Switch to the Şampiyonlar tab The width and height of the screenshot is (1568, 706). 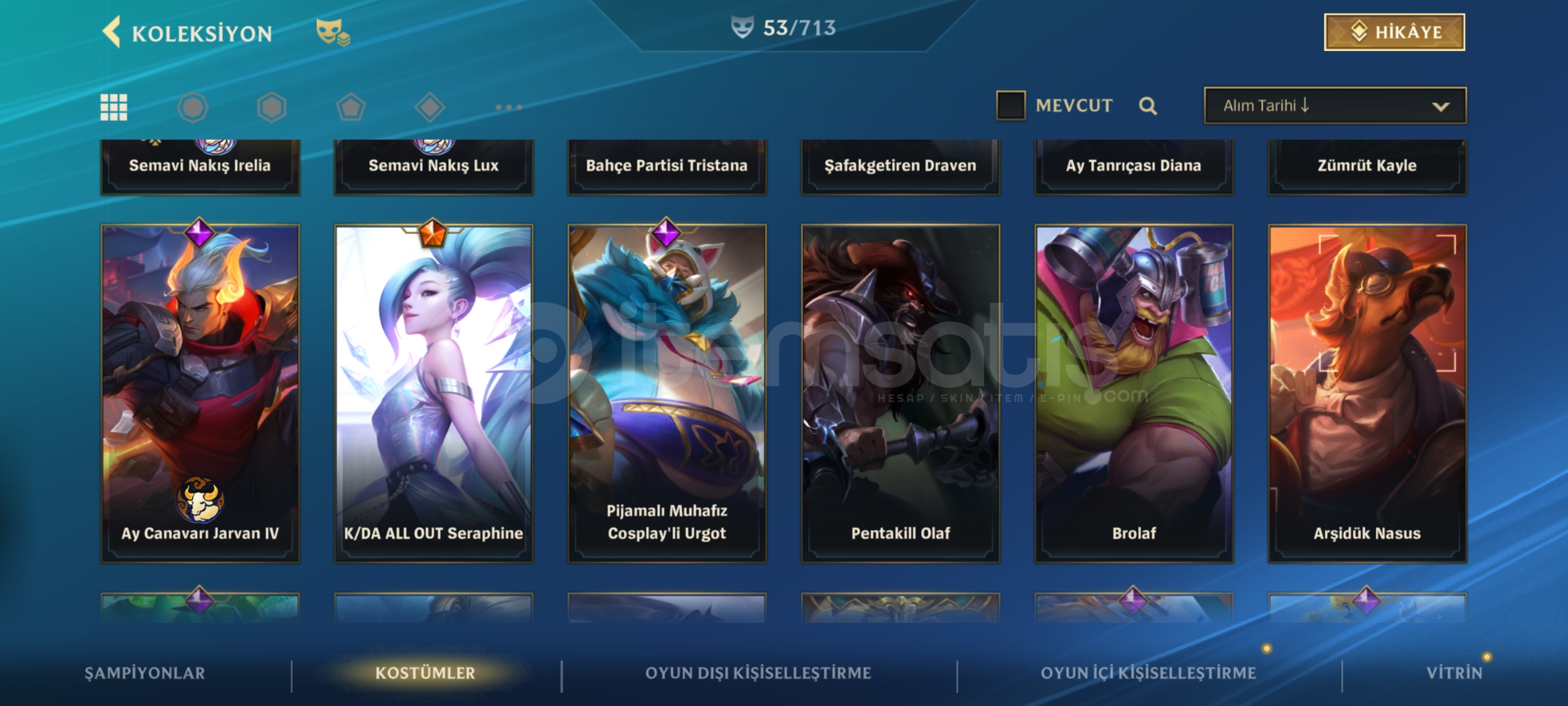pos(144,673)
